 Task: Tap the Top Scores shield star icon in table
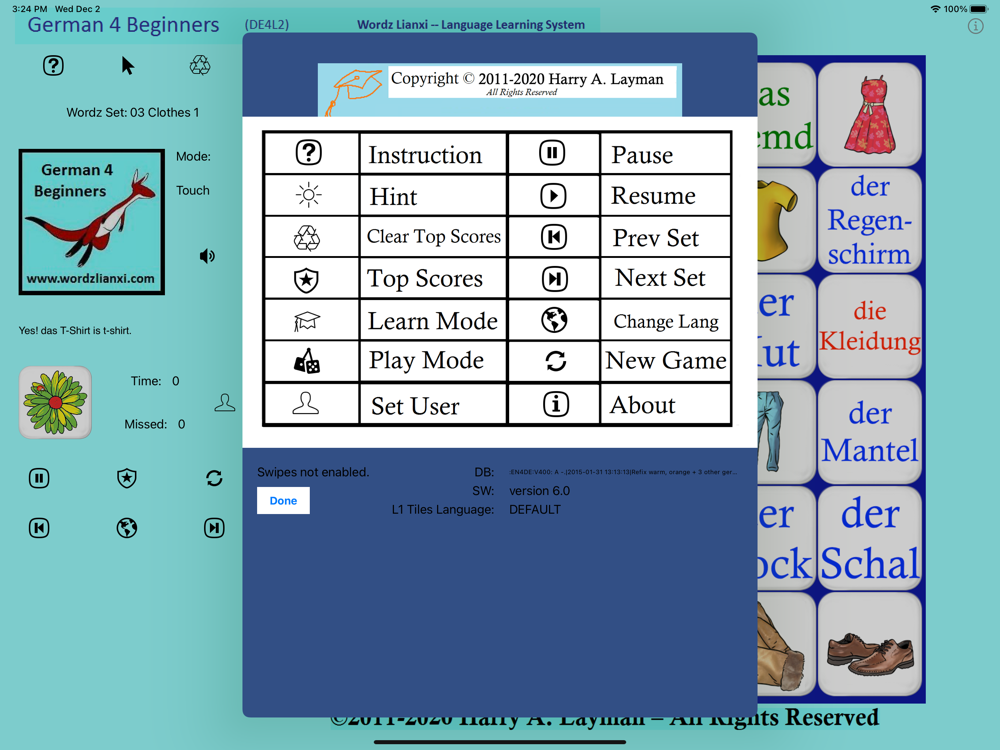[x=306, y=279]
